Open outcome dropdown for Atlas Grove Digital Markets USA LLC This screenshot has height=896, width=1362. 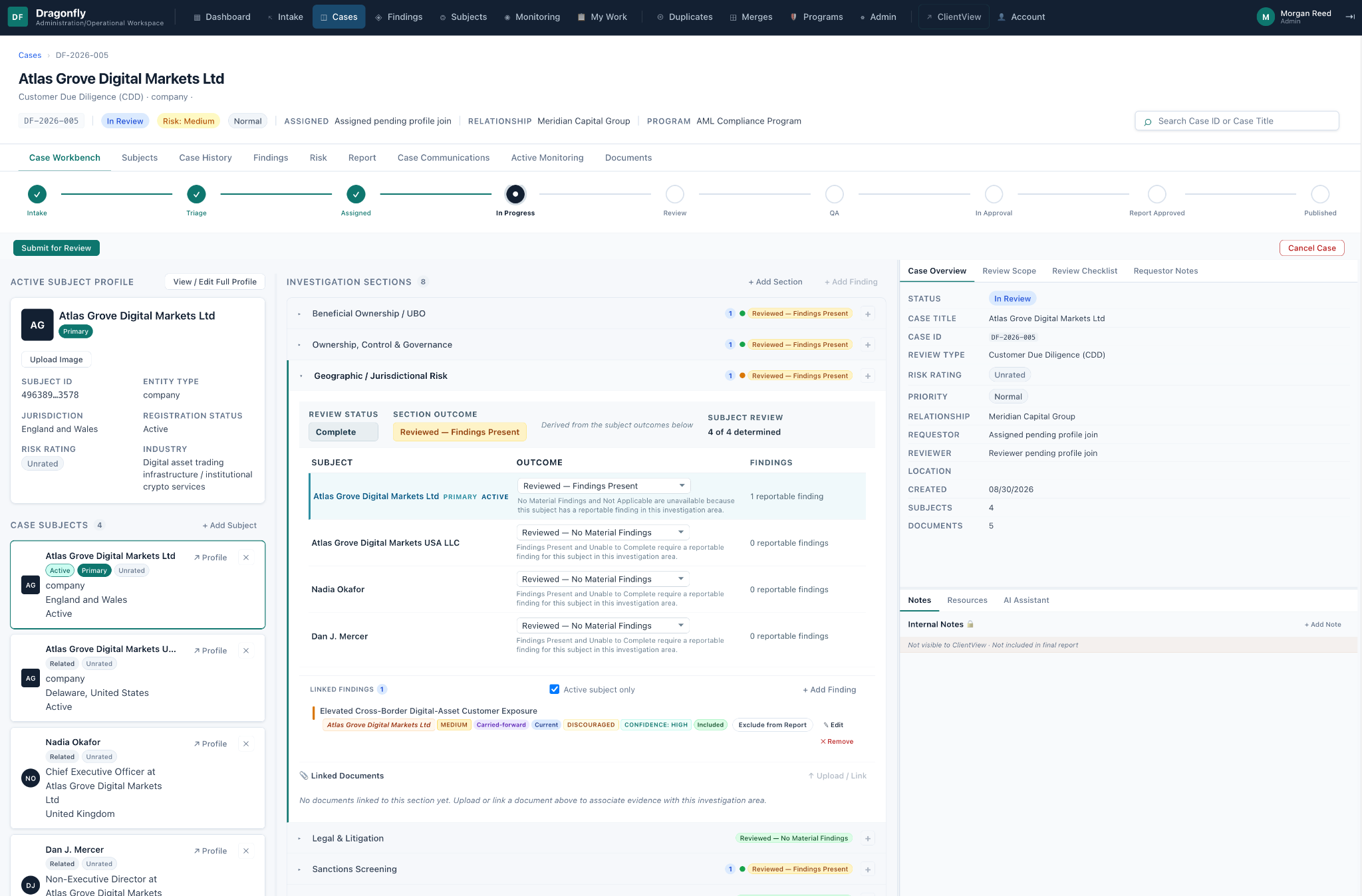[603, 532]
